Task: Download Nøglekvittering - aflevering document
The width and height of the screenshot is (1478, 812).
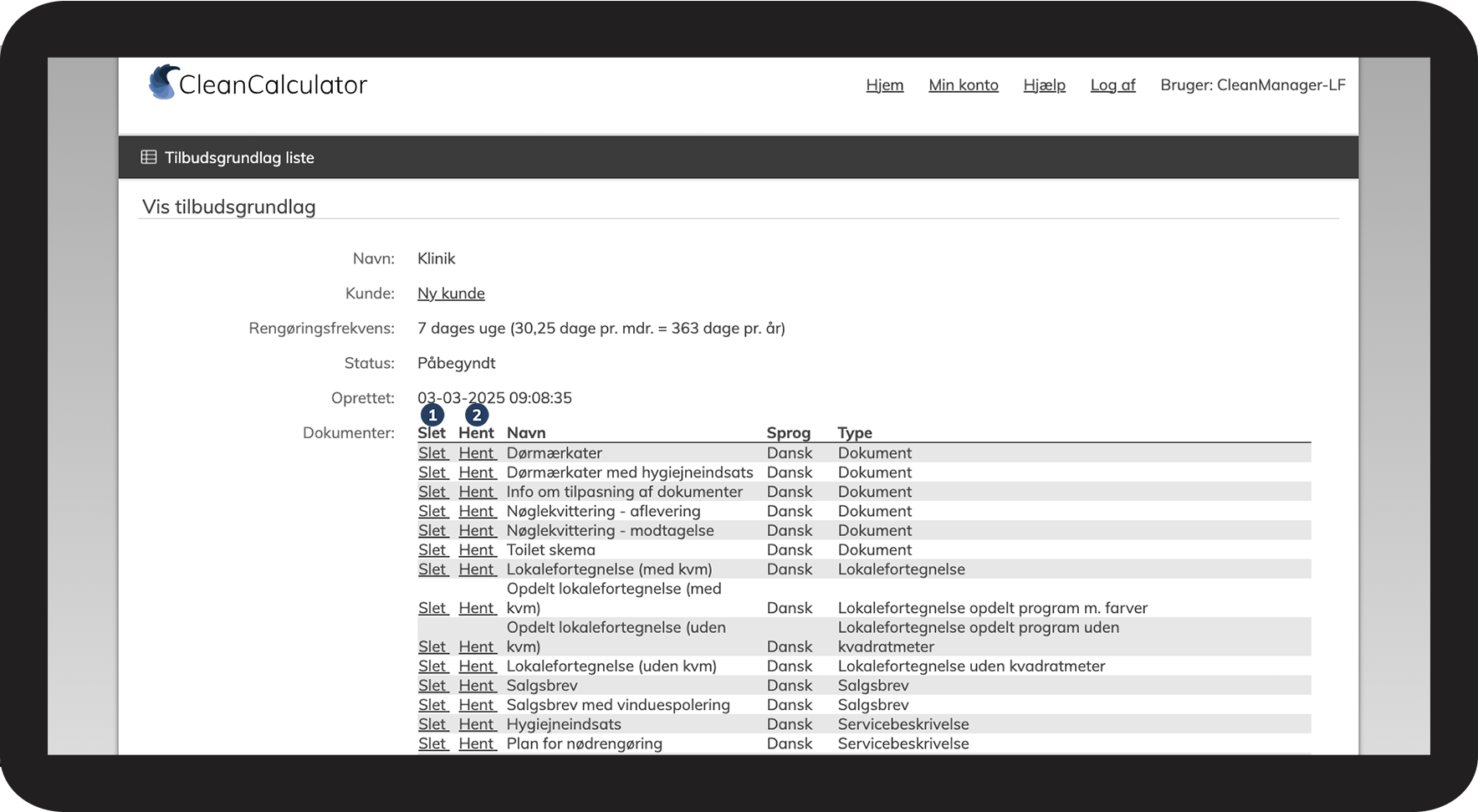Action: coord(477,511)
